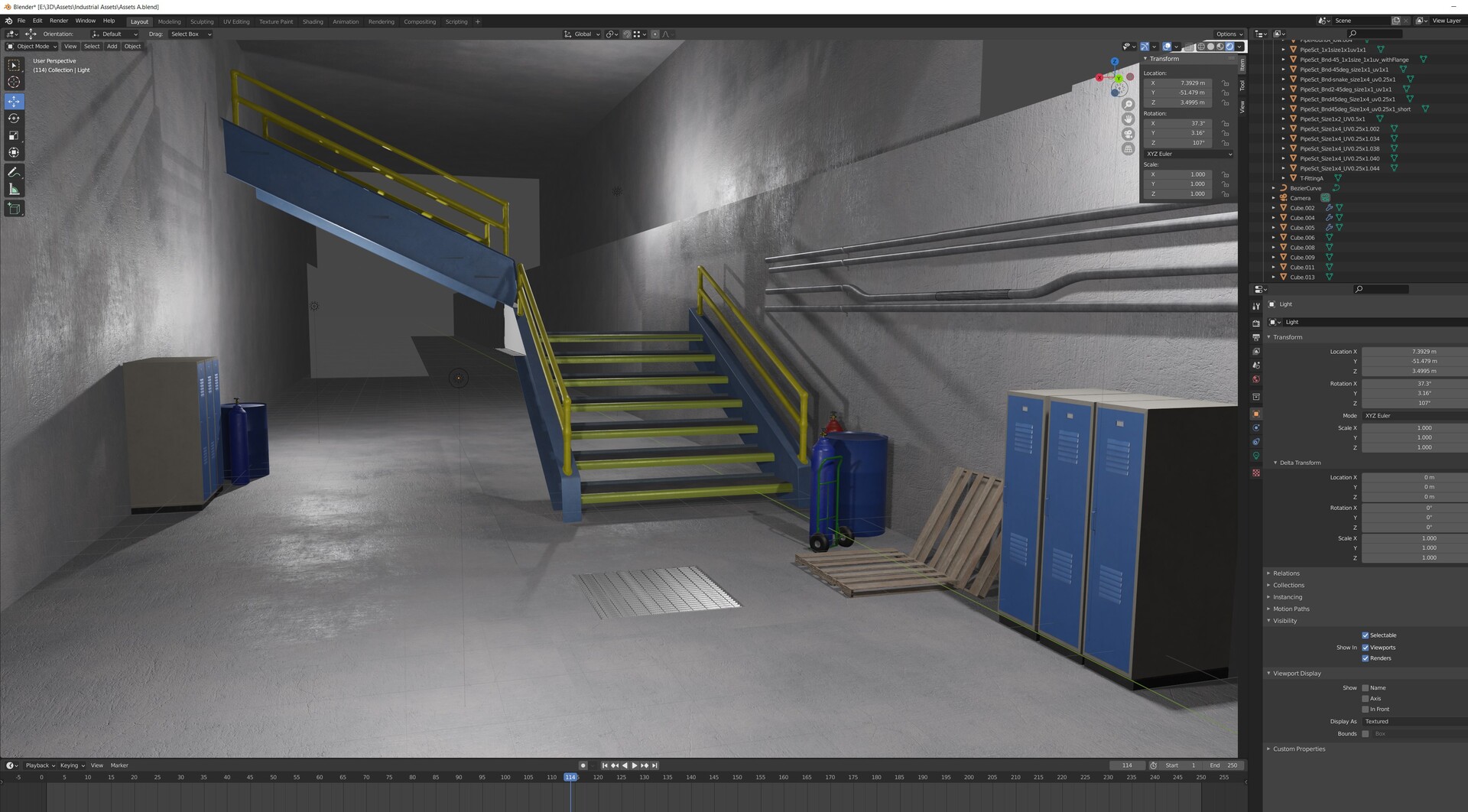This screenshot has height=812, width=1468.
Task: Switch to the Shading workspace tab
Action: click(x=313, y=22)
